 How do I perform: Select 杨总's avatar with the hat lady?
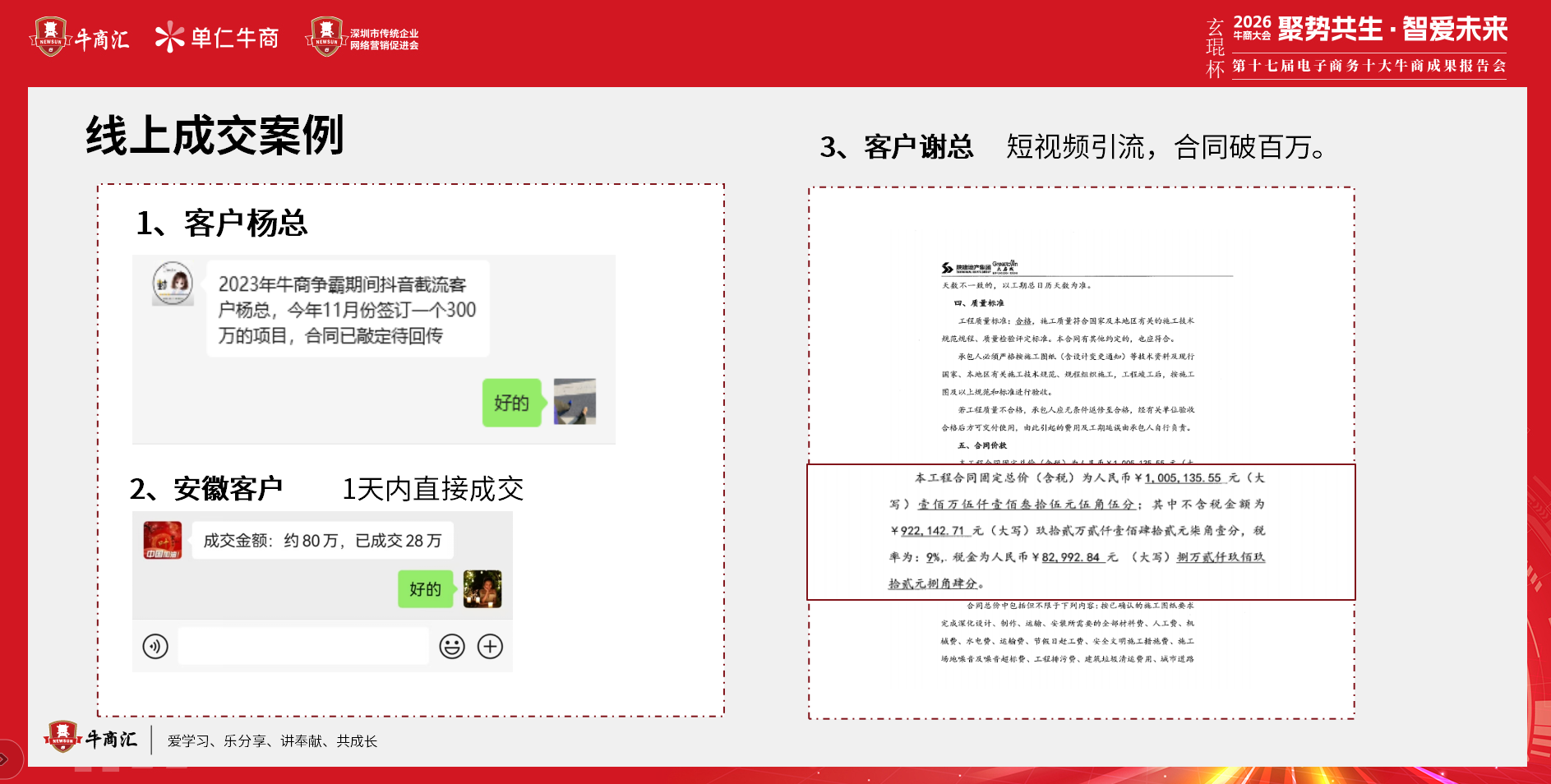[173, 284]
